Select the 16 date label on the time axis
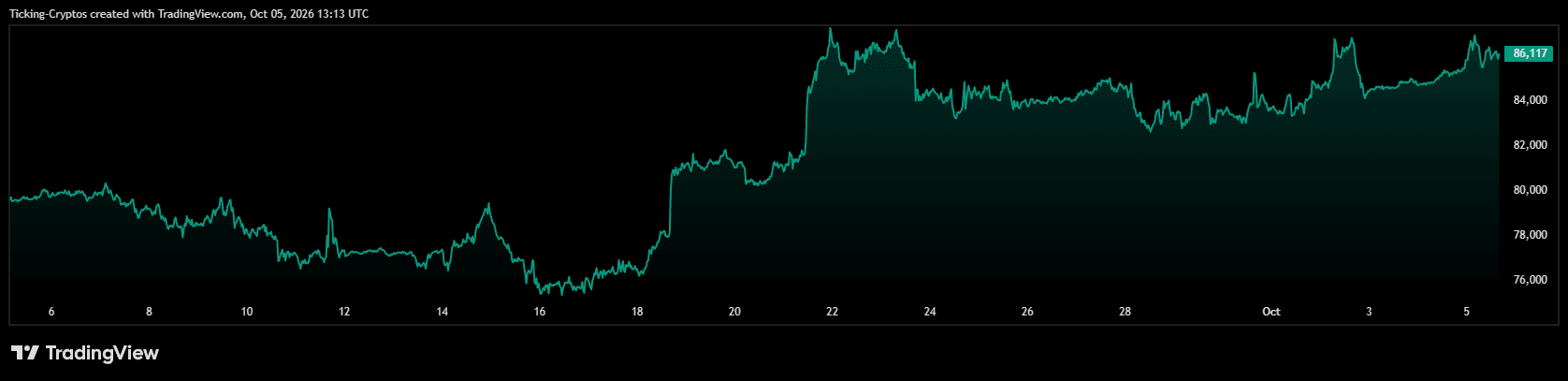The height and width of the screenshot is (381, 1568). (540, 312)
